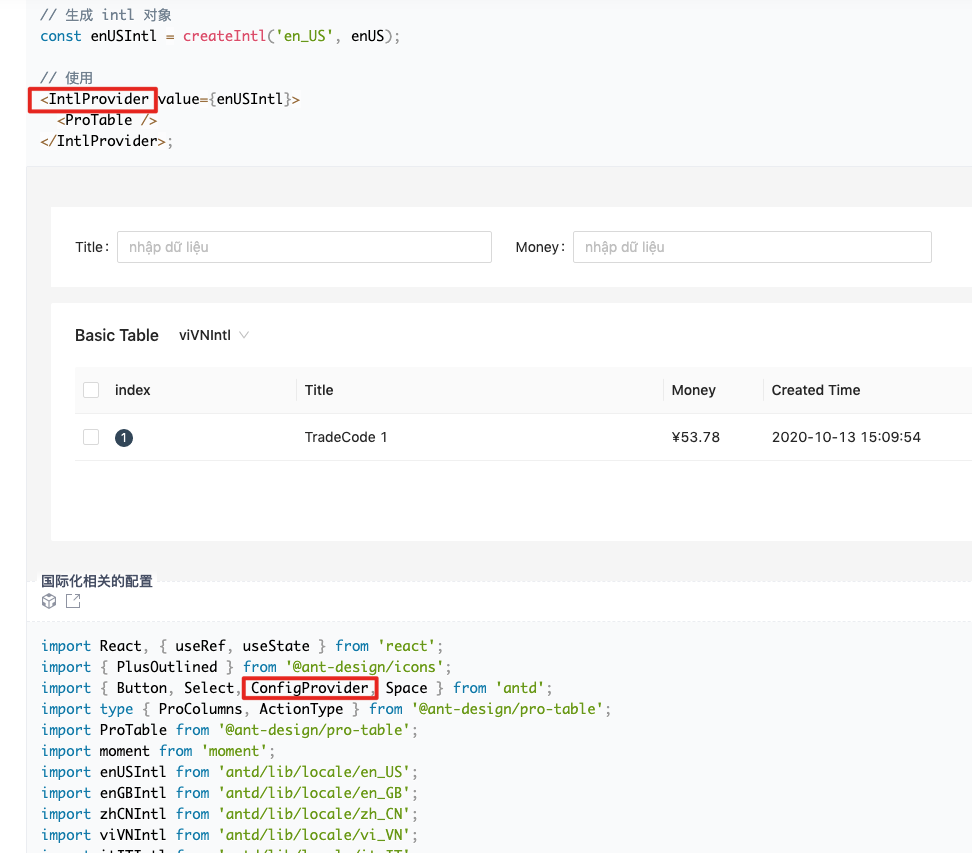Select the ¥53.78 money value
The image size is (972, 853).
[x=696, y=437]
